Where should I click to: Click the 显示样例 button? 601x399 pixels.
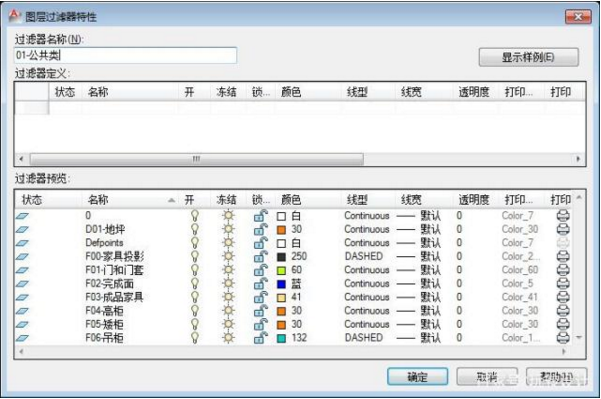pyautogui.click(x=529, y=57)
